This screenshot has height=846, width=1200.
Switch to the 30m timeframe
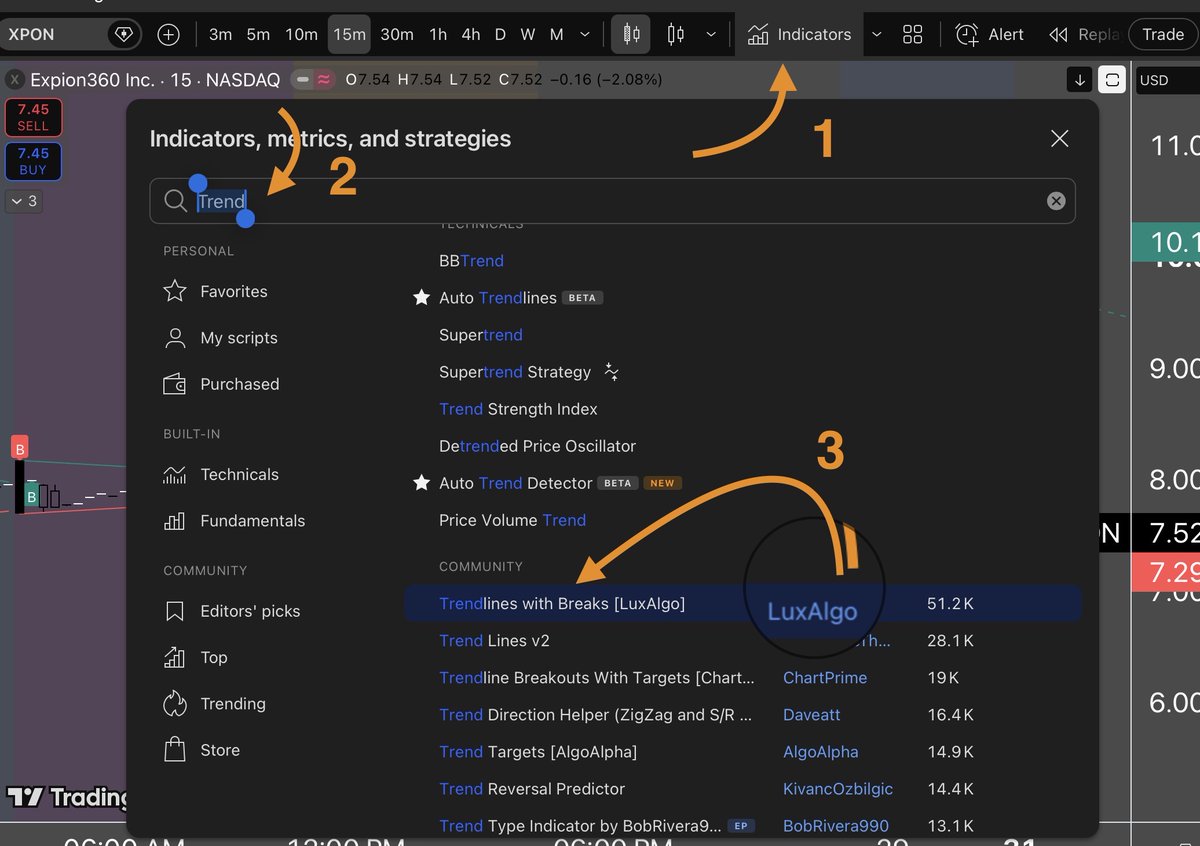click(397, 34)
